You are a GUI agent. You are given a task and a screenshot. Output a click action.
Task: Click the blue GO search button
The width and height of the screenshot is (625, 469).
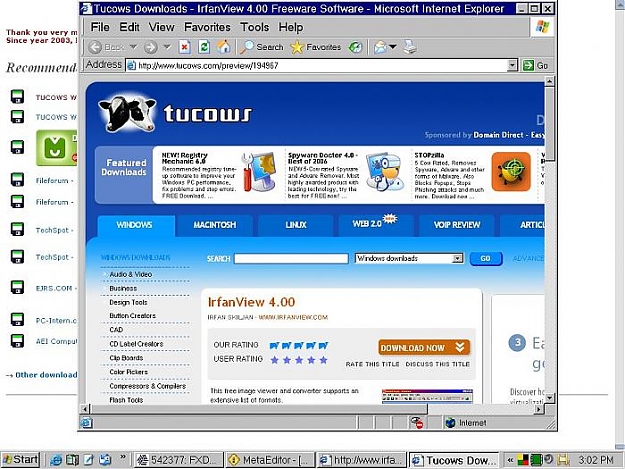pos(485,259)
